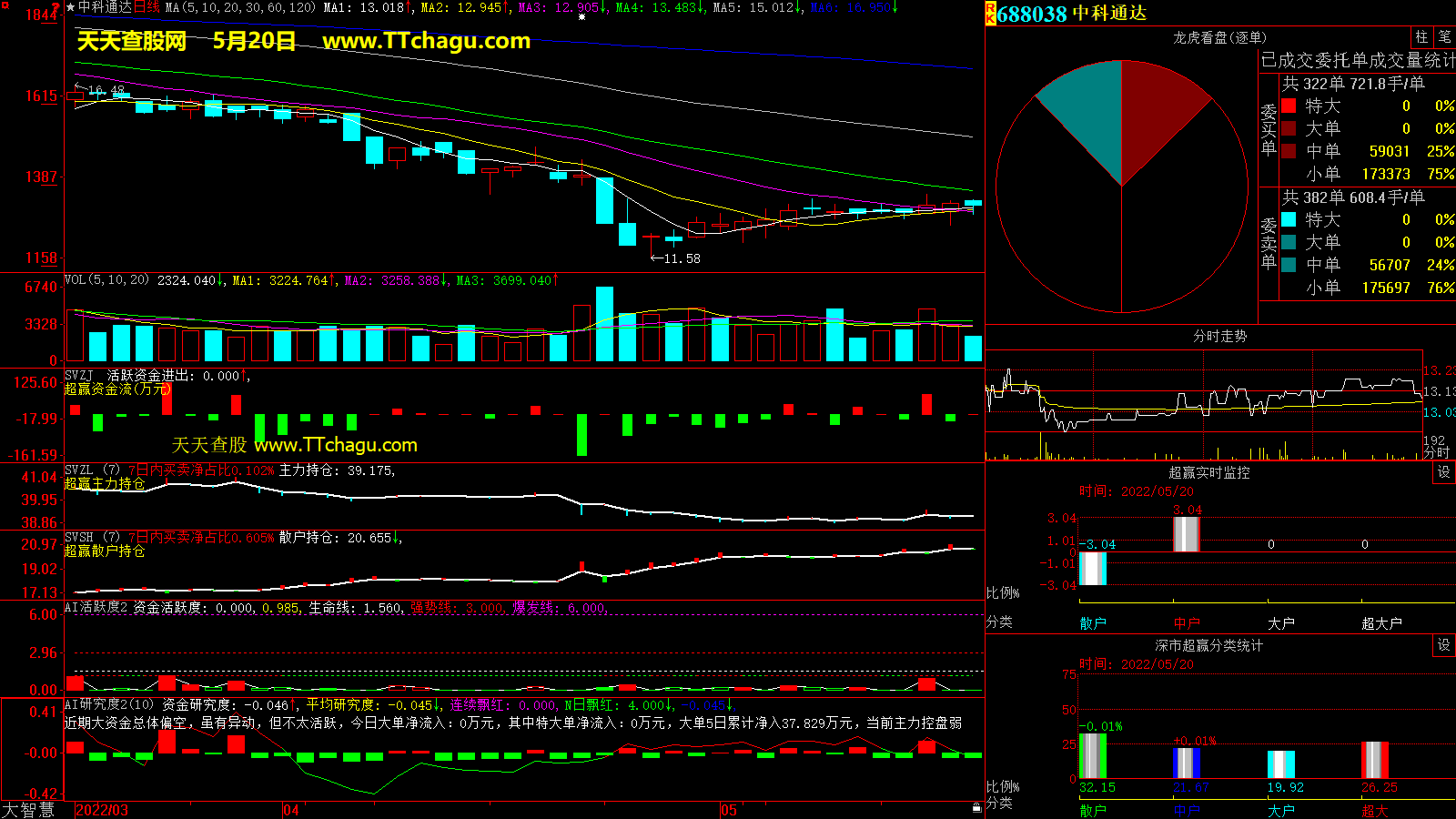1456x819 pixels.
Task: Click the 大智慧 label at bottom-left
Action: click(x=28, y=810)
